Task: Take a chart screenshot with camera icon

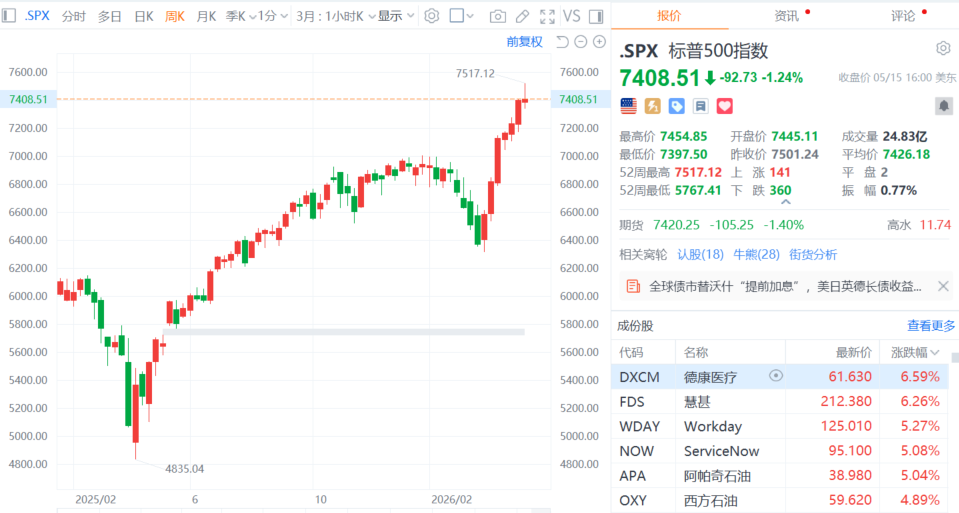Action: (498, 17)
